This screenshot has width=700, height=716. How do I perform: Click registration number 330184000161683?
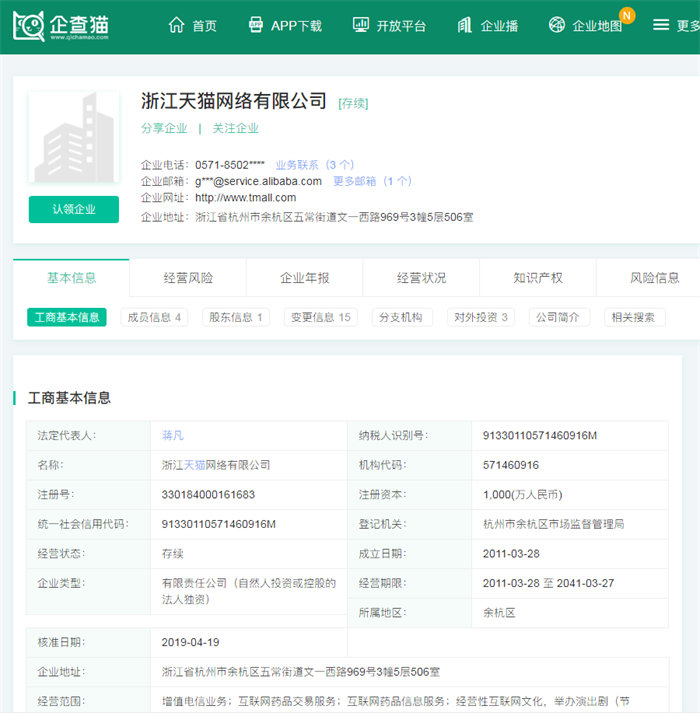208,495
